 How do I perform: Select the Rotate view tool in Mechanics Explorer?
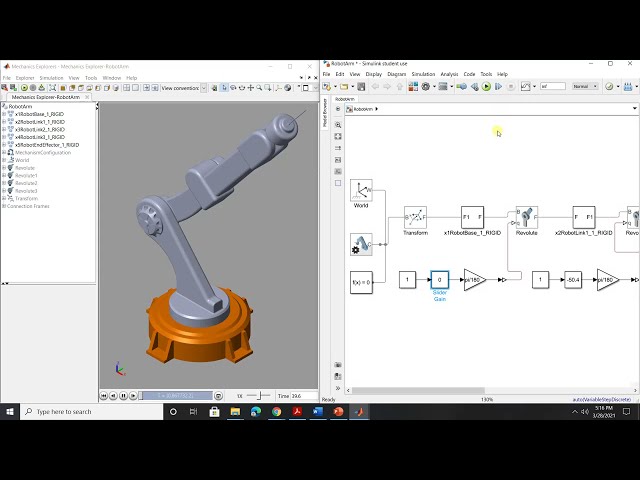point(233,88)
